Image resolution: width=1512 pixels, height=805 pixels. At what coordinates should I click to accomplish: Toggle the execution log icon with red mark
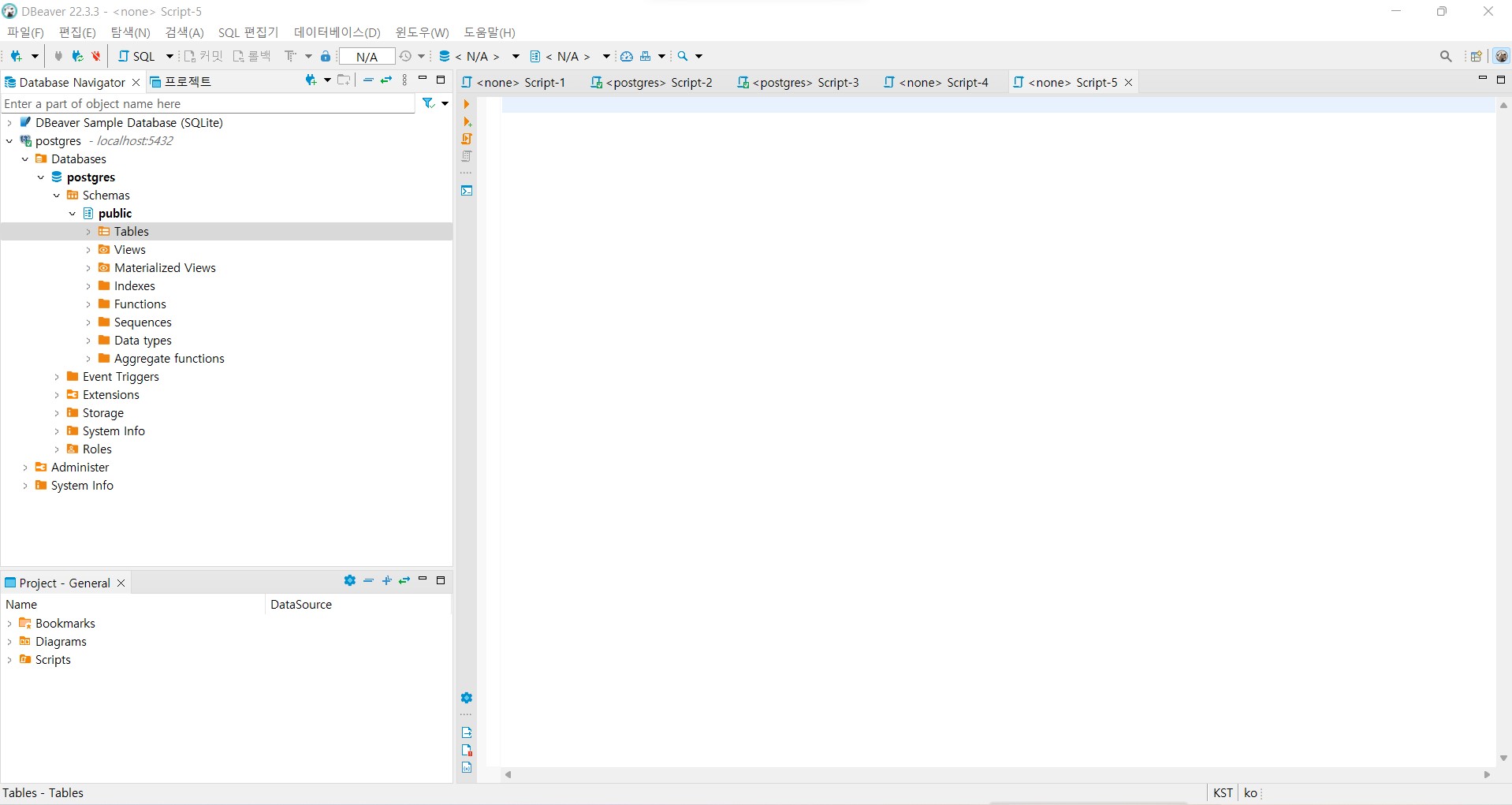(x=467, y=750)
